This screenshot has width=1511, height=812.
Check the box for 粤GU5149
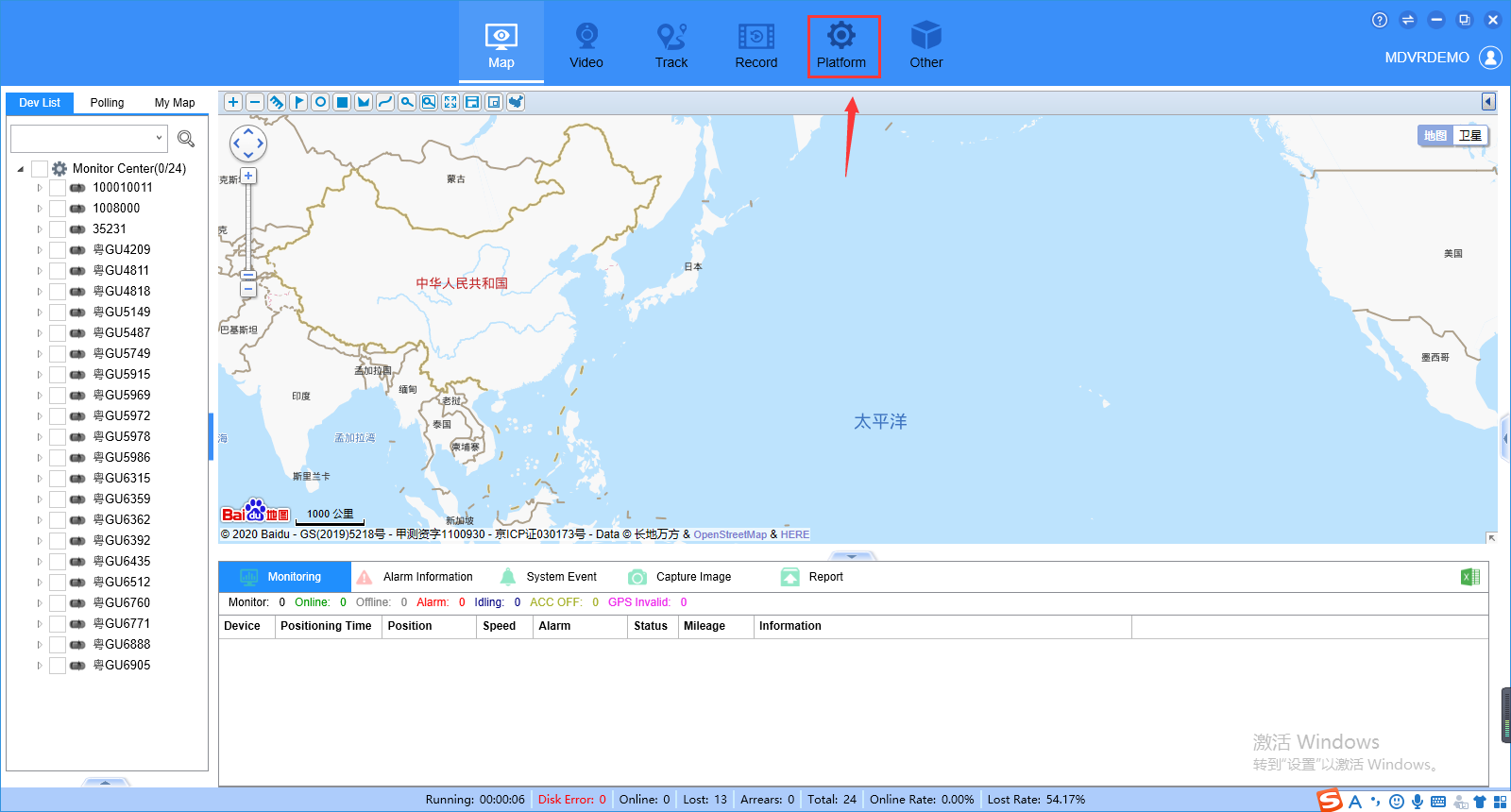point(58,313)
